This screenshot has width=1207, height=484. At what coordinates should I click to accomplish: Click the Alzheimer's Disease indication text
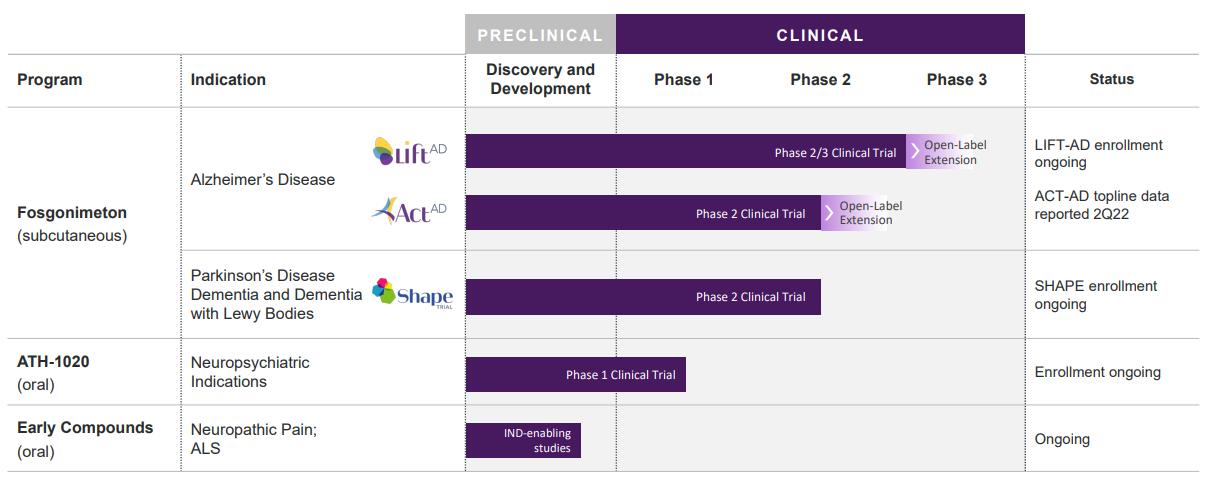pos(263,180)
